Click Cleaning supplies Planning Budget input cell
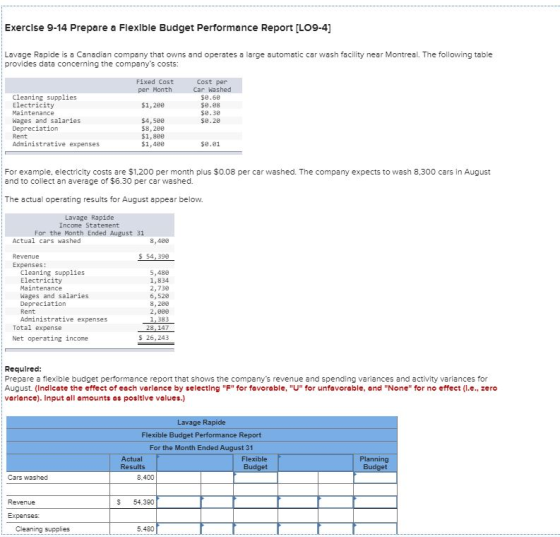The width and height of the screenshot is (560, 537). click(375, 529)
